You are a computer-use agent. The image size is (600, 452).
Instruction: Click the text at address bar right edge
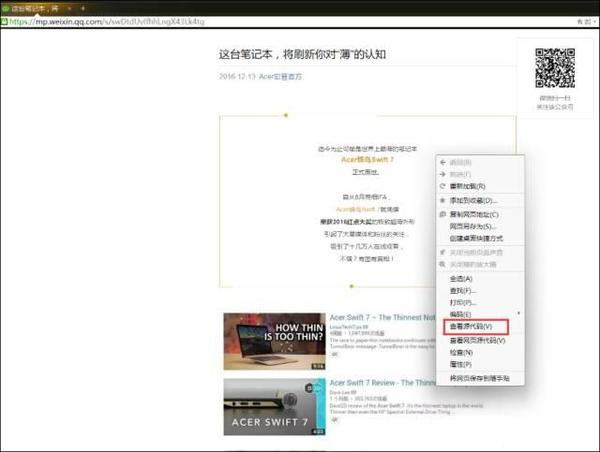tap(586, 22)
